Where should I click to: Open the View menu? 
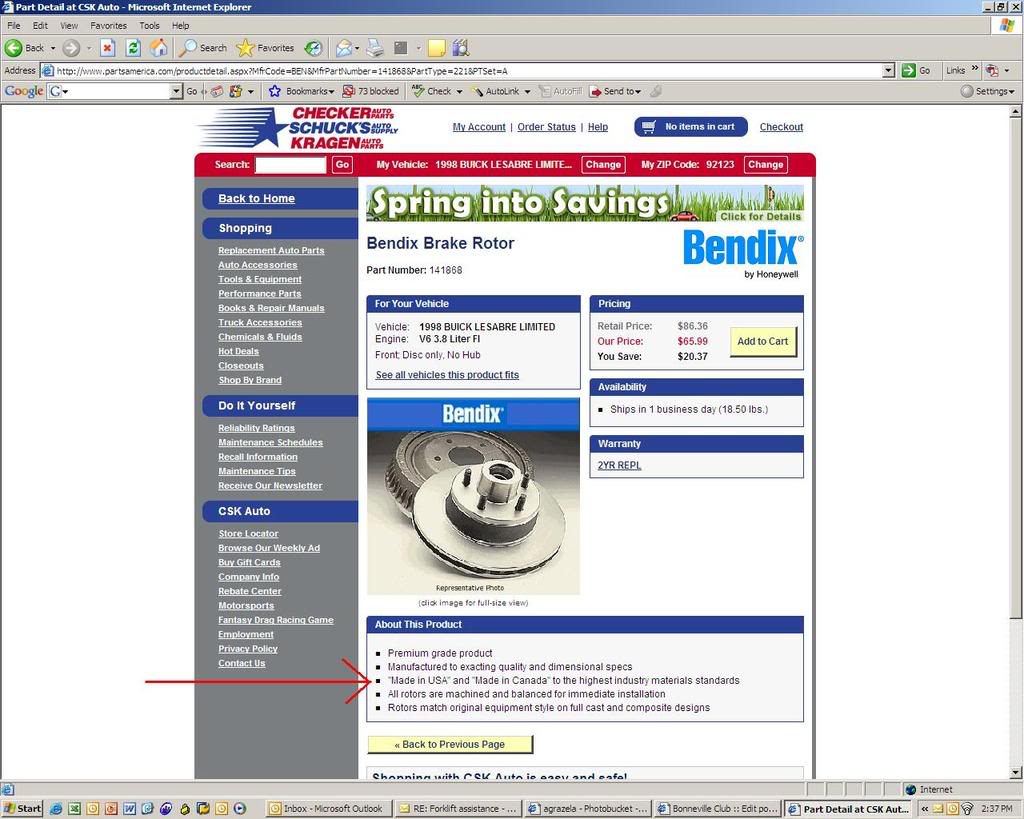69,25
